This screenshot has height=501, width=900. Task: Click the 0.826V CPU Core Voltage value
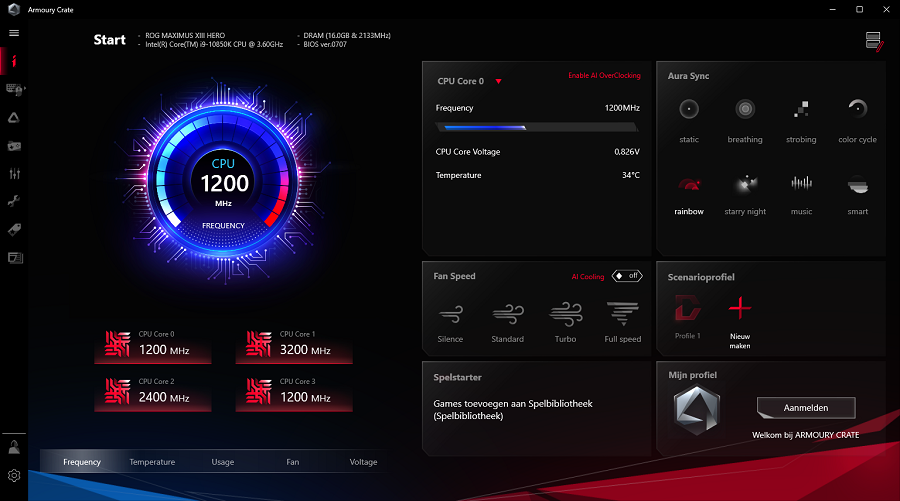(627, 152)
